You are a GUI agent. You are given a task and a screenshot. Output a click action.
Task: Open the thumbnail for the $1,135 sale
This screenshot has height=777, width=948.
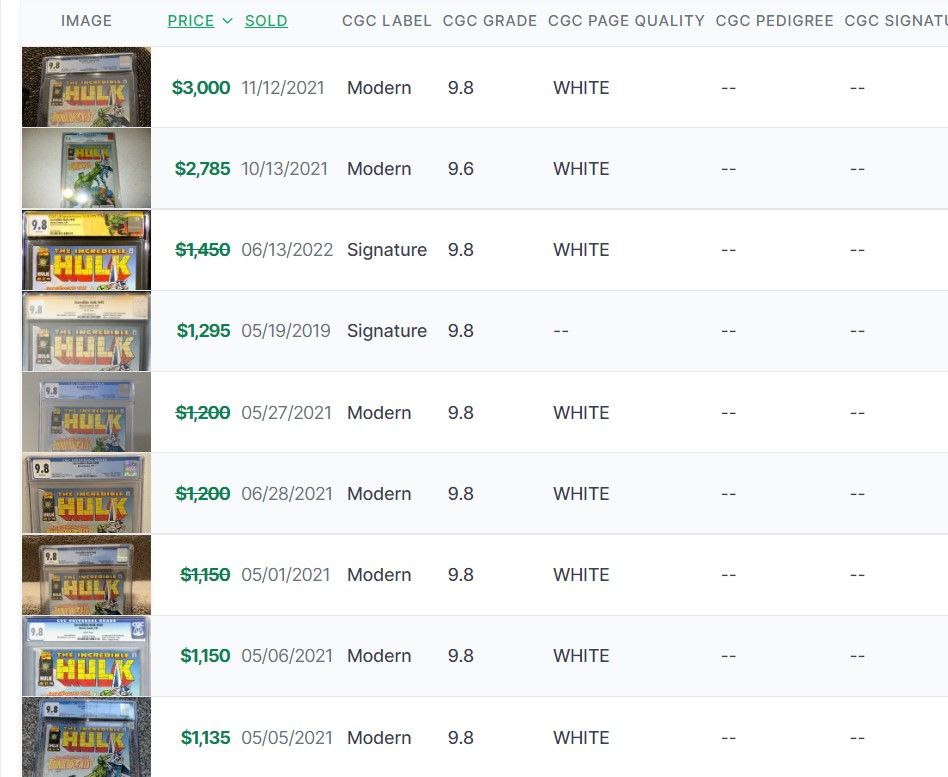pyautogui.click(x=86, y=737)
